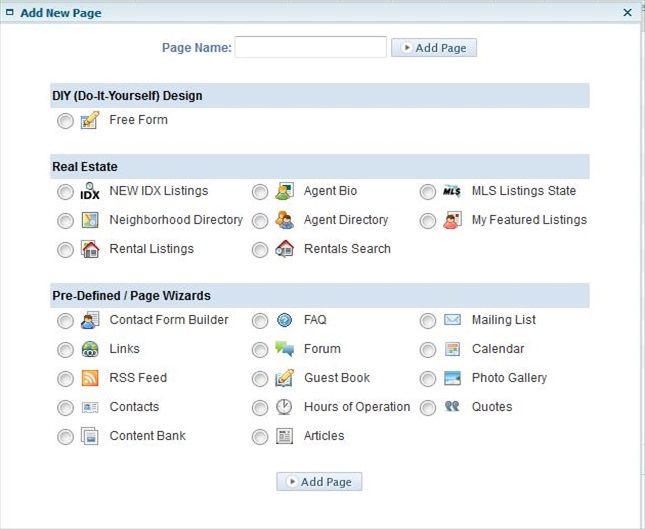Click the Forum speech bubbles icon
Viewport: 645px width, 529px height.
coord(284,350)
